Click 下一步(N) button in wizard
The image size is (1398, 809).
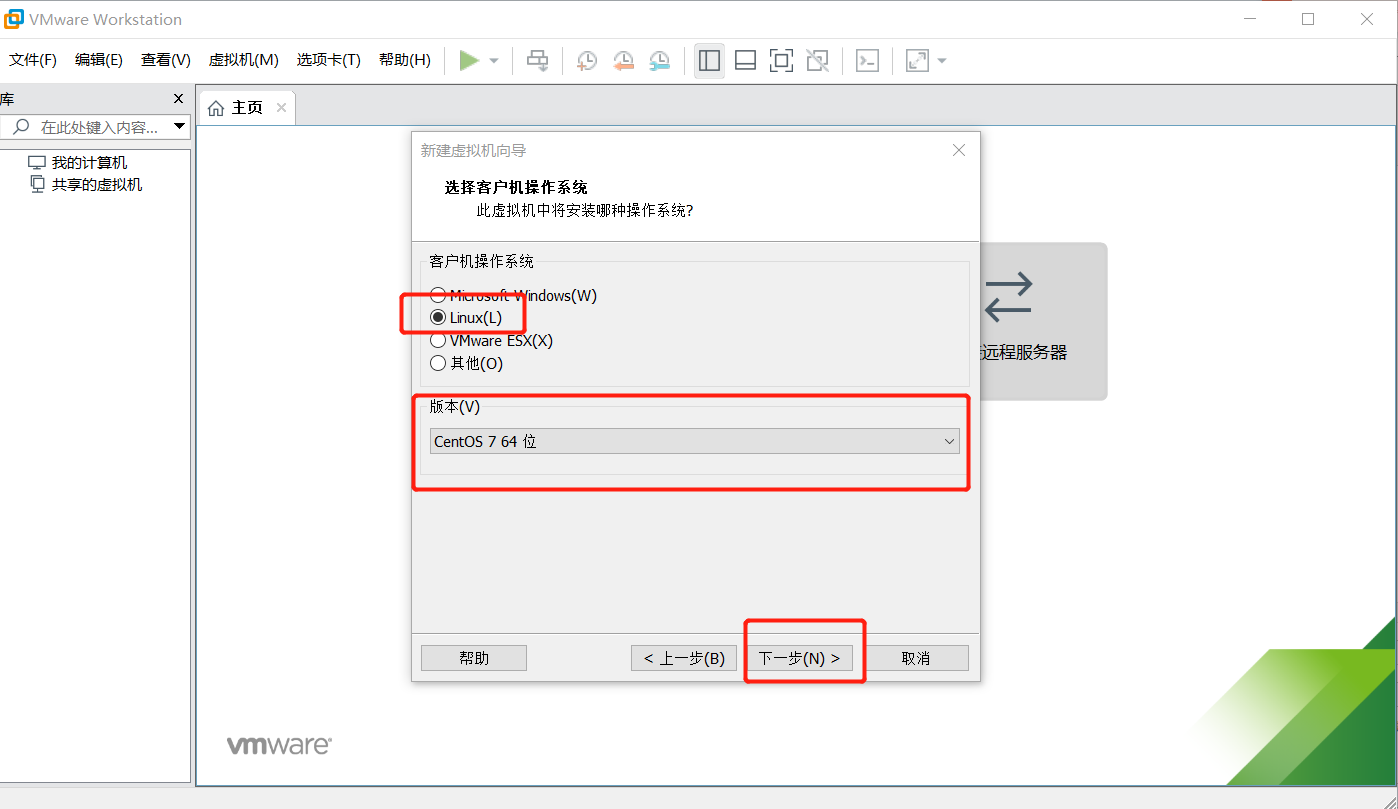[x=799, y=658]
